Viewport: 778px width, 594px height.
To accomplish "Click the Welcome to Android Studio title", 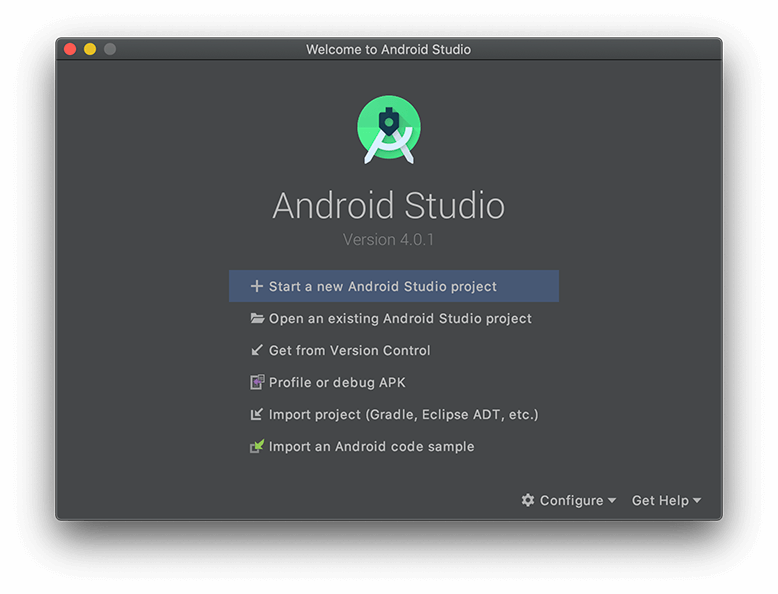I will (389, 50).
